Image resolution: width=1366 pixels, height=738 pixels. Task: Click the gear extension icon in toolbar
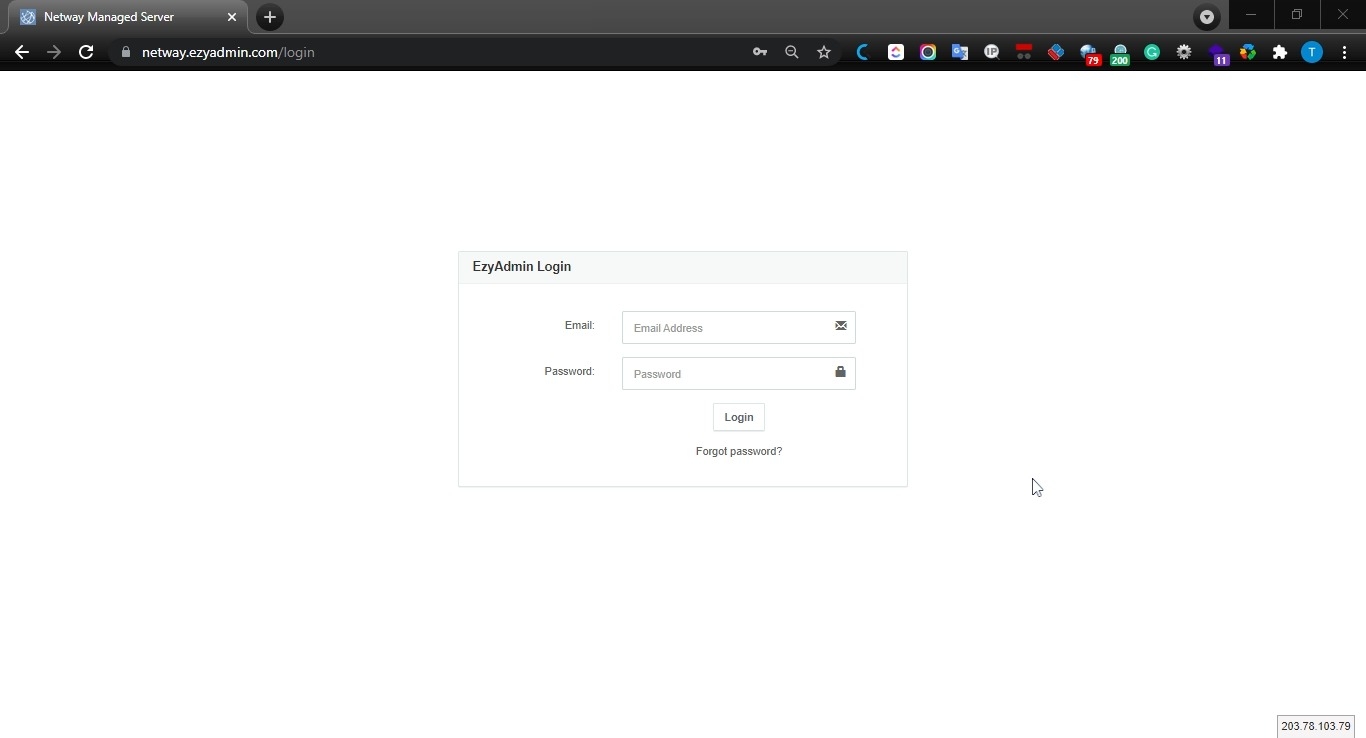click(1184, 52)
